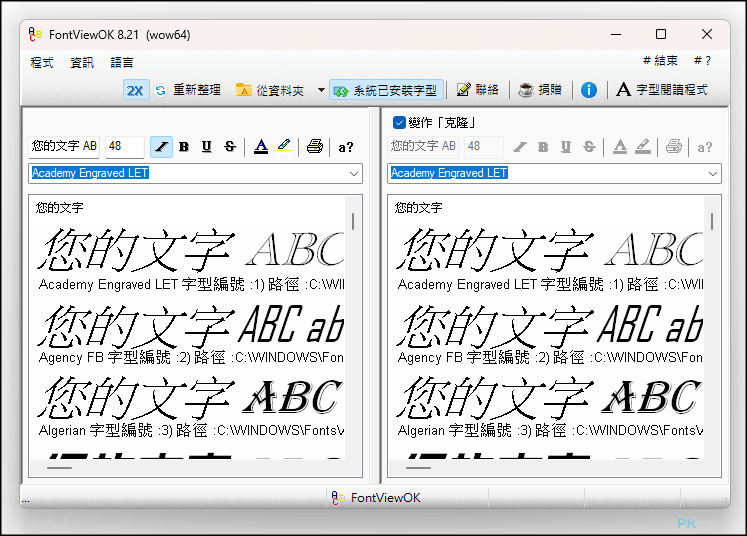Click the right pane bold icon
Image resolution: width=747 pixels, height=536 pixels.
543,147
